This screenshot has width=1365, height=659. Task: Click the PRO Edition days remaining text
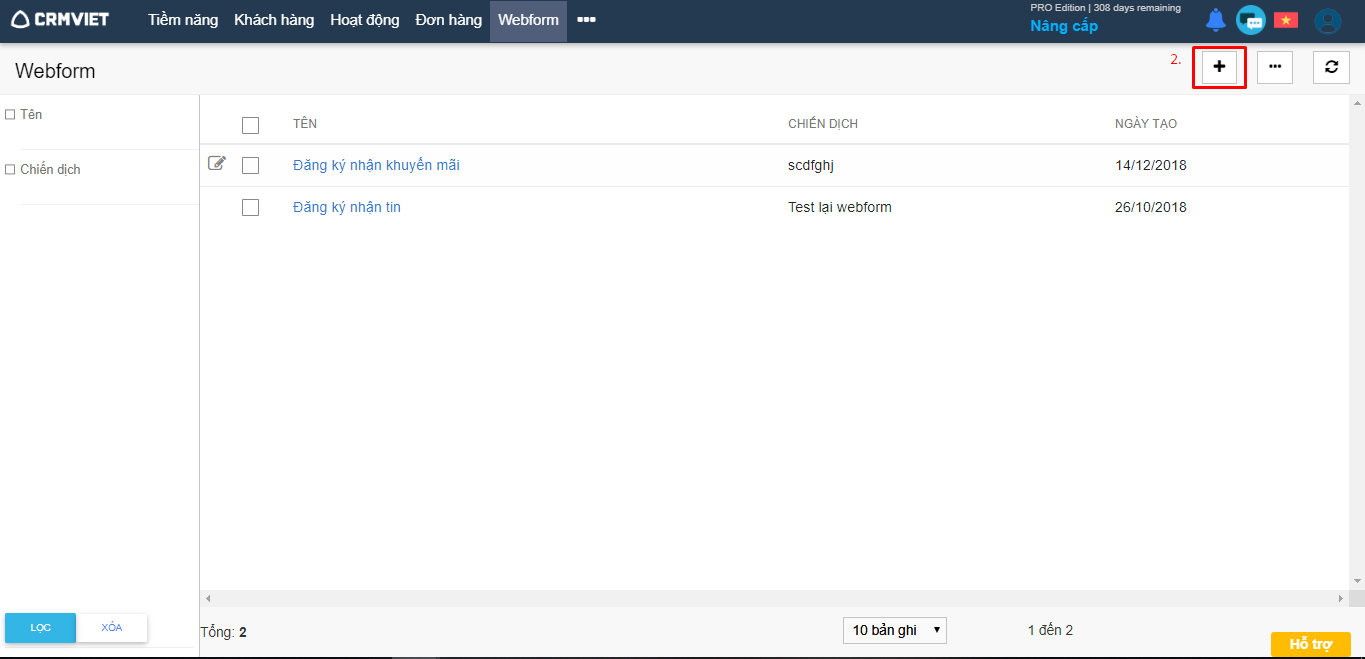tap(1105, 8)
